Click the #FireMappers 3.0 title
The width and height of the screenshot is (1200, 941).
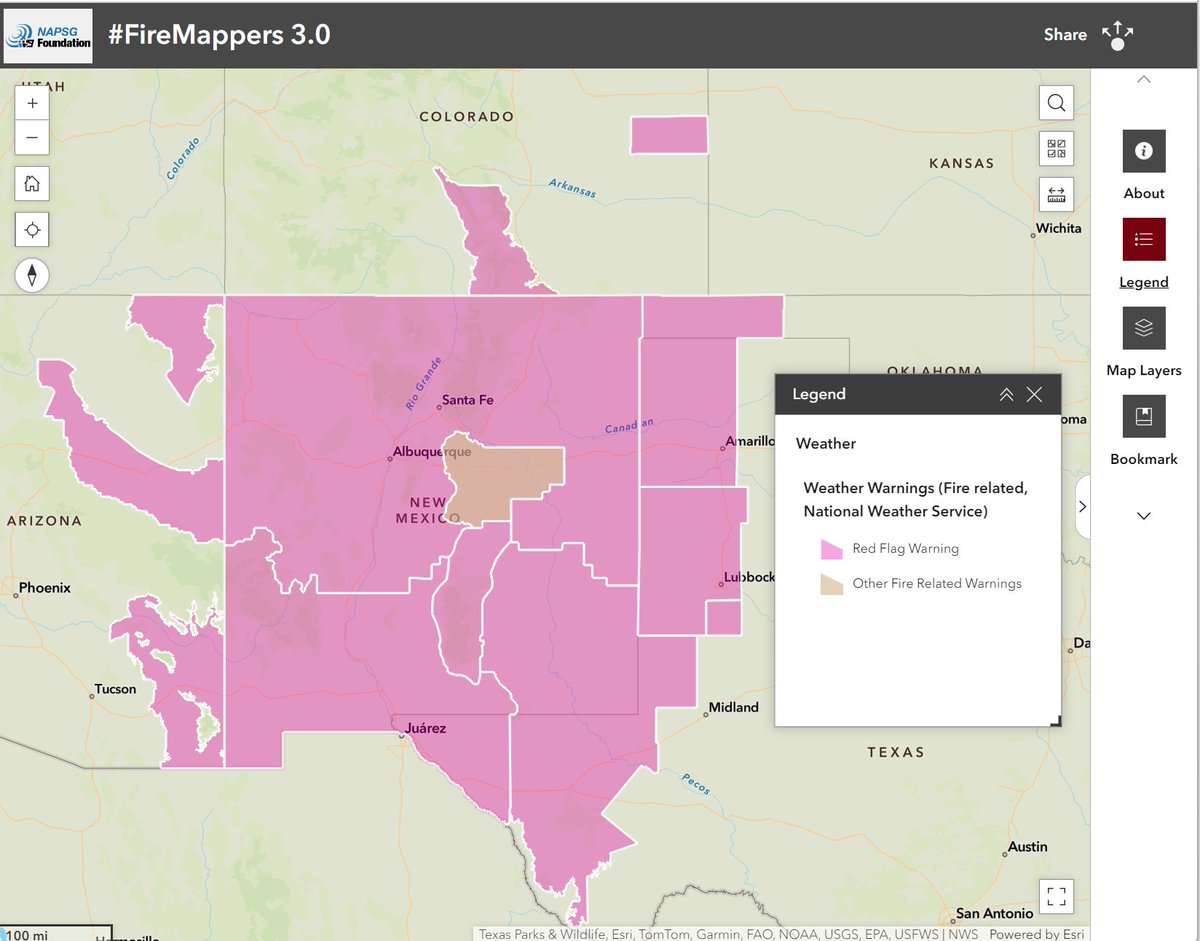point(219,35)
